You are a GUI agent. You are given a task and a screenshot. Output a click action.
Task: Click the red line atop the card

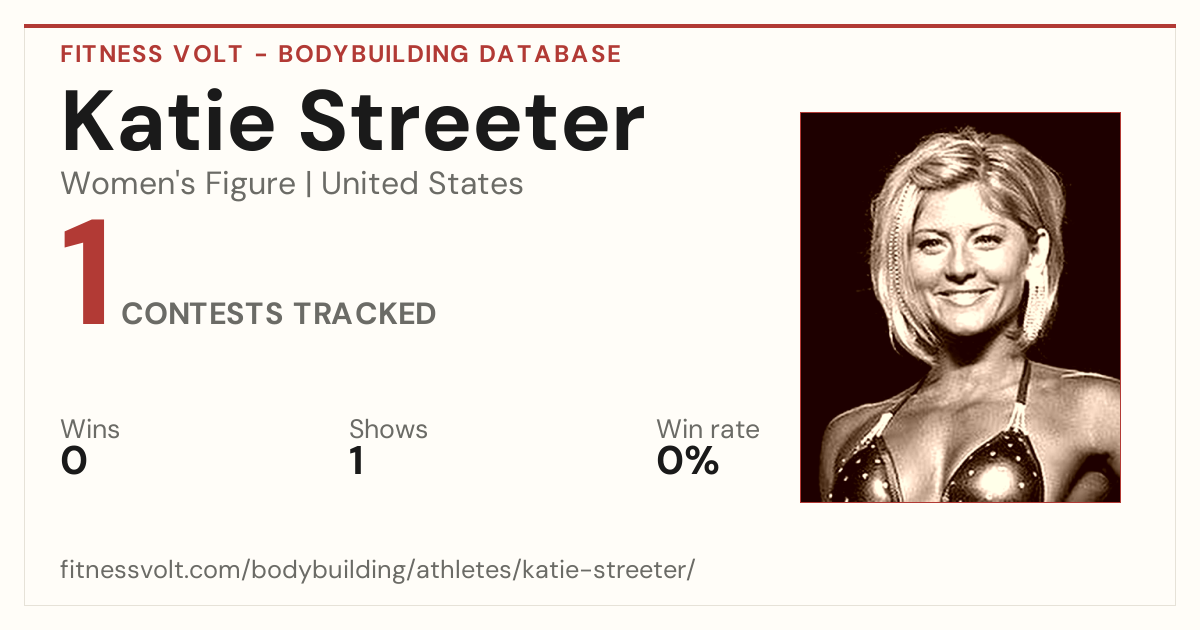pos(600,26)
